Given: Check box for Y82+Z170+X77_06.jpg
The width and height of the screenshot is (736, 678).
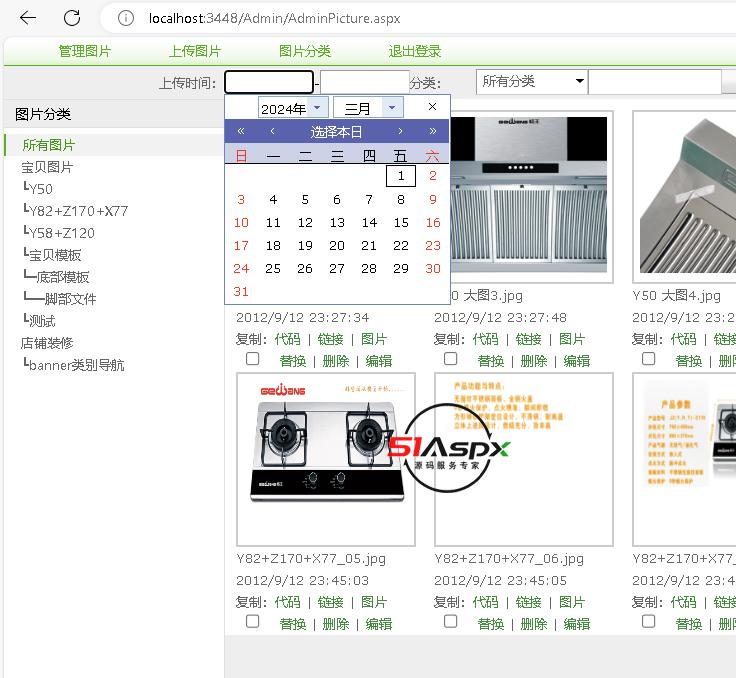Looking at the screenshot, I should (451, 622).
